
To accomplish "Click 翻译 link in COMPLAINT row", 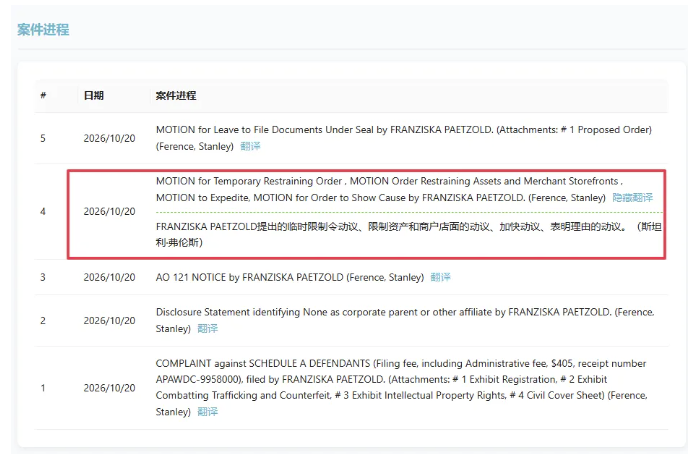I will click(x=208, y=412).
